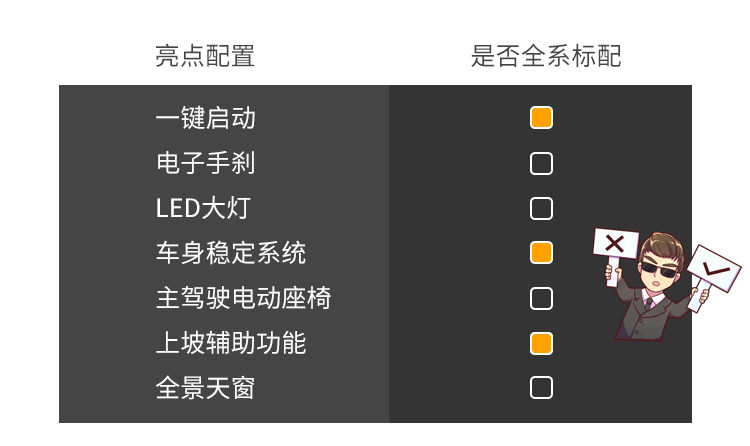Image resolution: width=750 pixels, height=446 pixels.
Task: Click the 上坡辅助功能 feature label
Action: 231,343
